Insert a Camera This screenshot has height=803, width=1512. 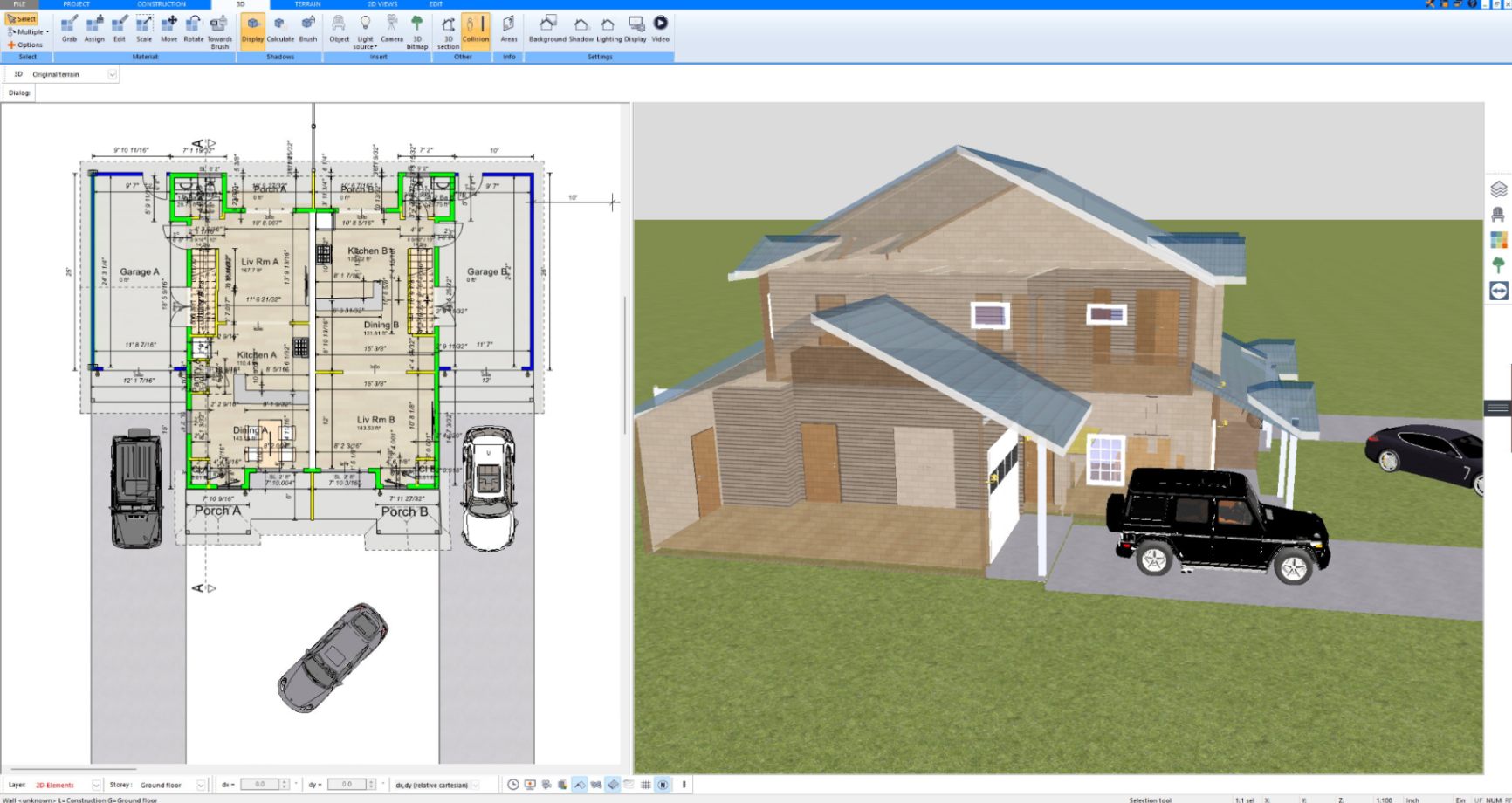[392, 28]
